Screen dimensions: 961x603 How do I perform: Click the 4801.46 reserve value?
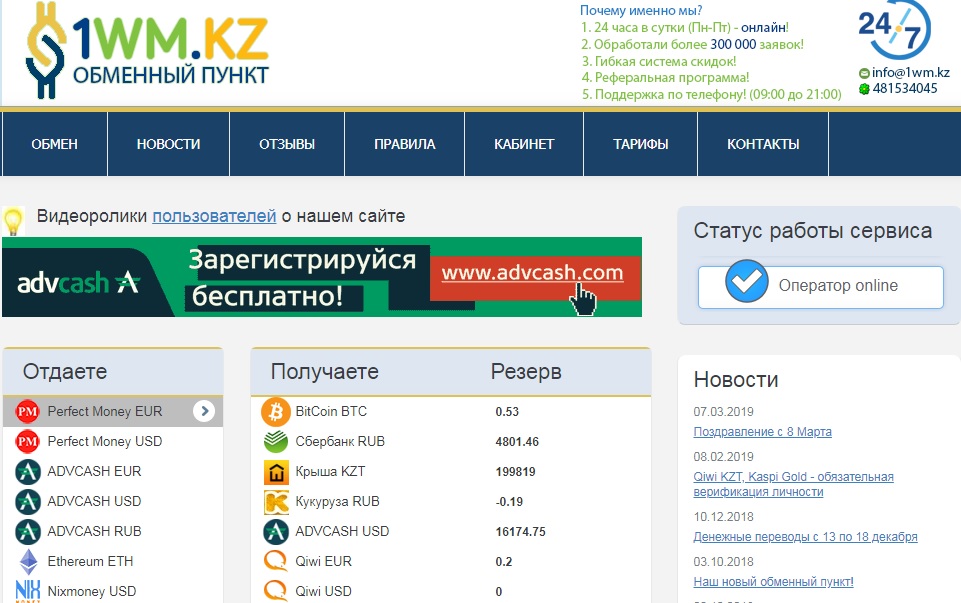click(x=517, y=442)
